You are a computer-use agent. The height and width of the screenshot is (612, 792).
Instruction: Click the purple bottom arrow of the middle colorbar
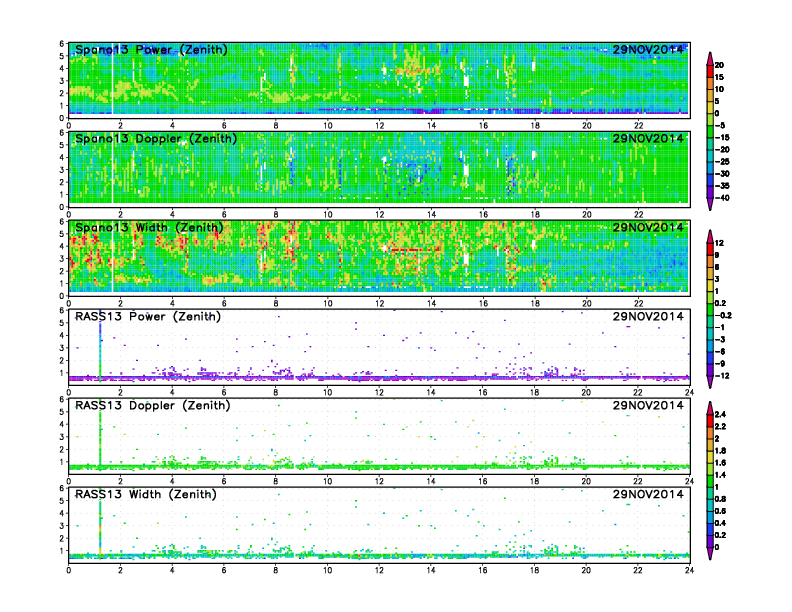709,383
